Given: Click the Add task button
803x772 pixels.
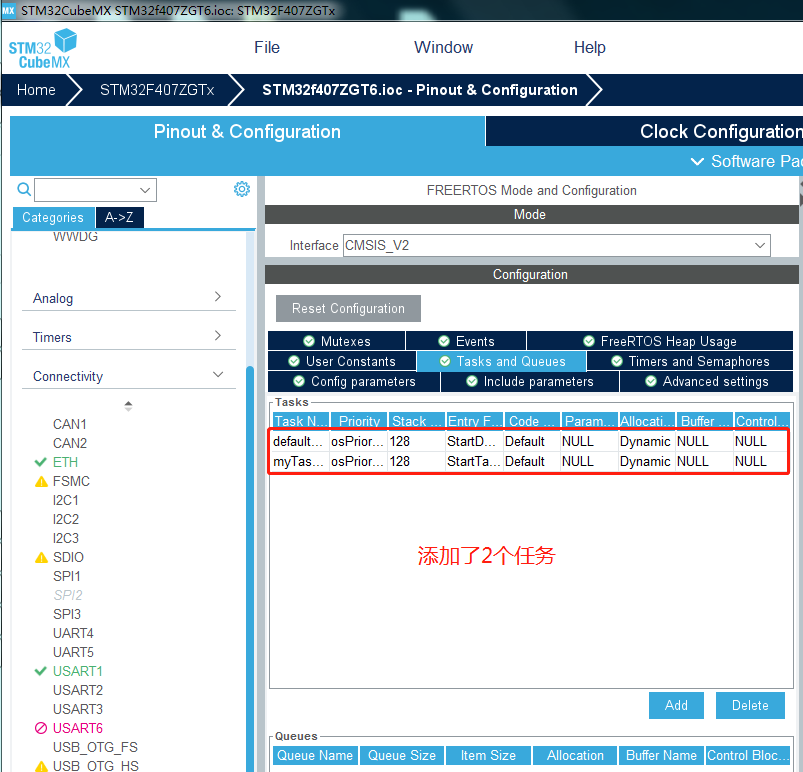Looking at the screenshot, I should [676, 705].
